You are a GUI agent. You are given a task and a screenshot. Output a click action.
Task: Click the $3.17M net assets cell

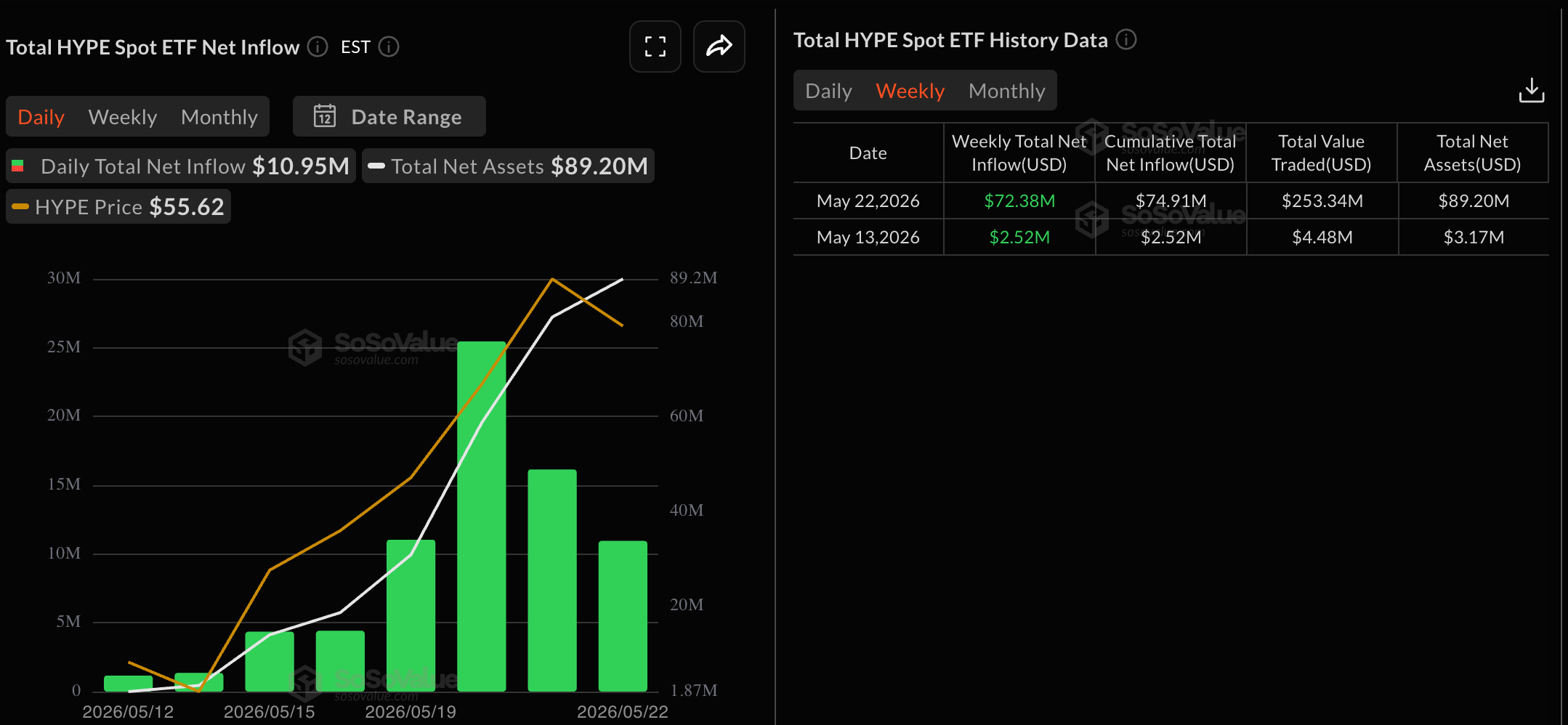(1474, 237)
